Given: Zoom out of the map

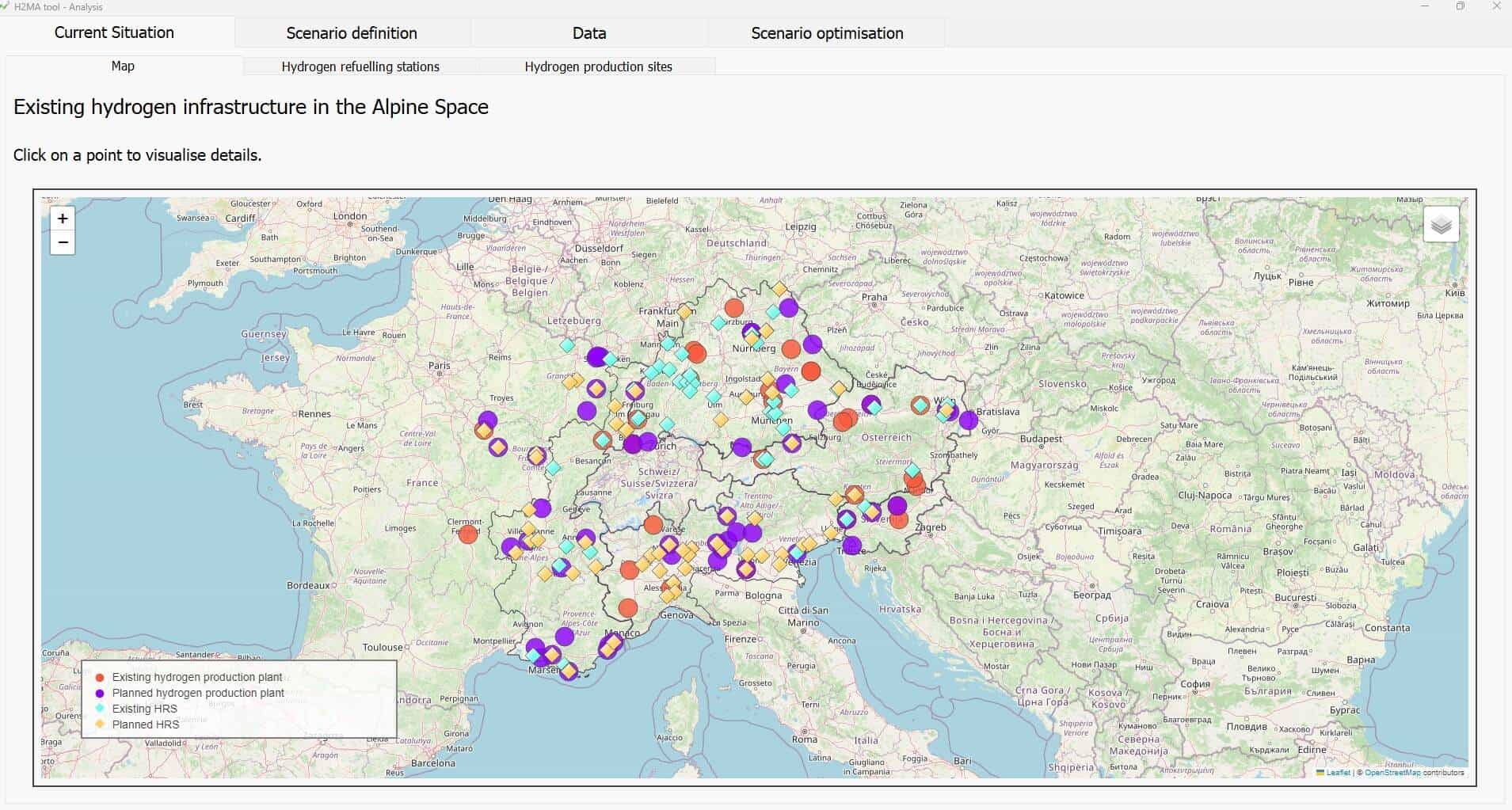Looking at the screenshot, I should (63, 243).
